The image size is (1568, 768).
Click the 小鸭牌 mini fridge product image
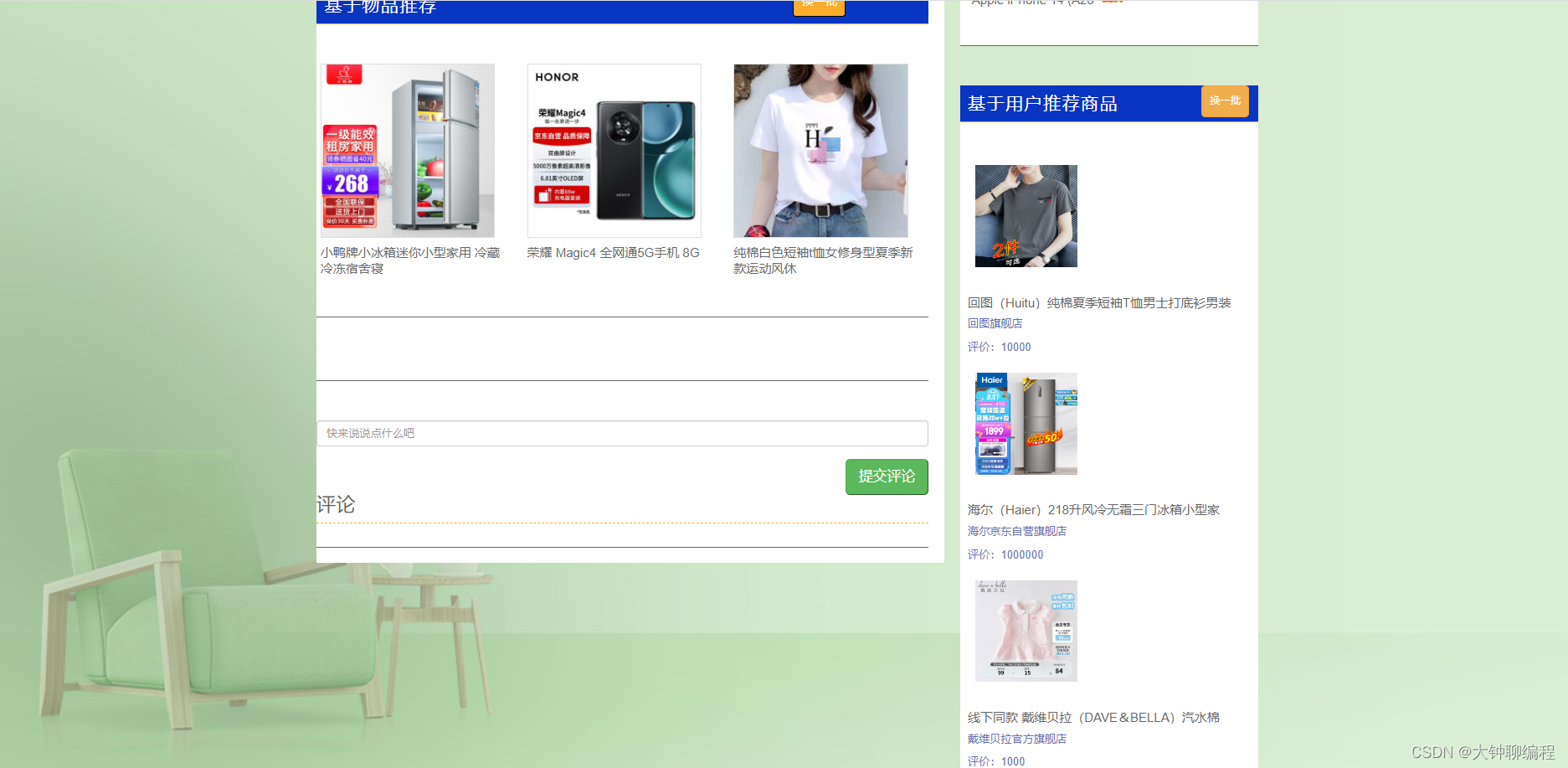pos(407,151)
